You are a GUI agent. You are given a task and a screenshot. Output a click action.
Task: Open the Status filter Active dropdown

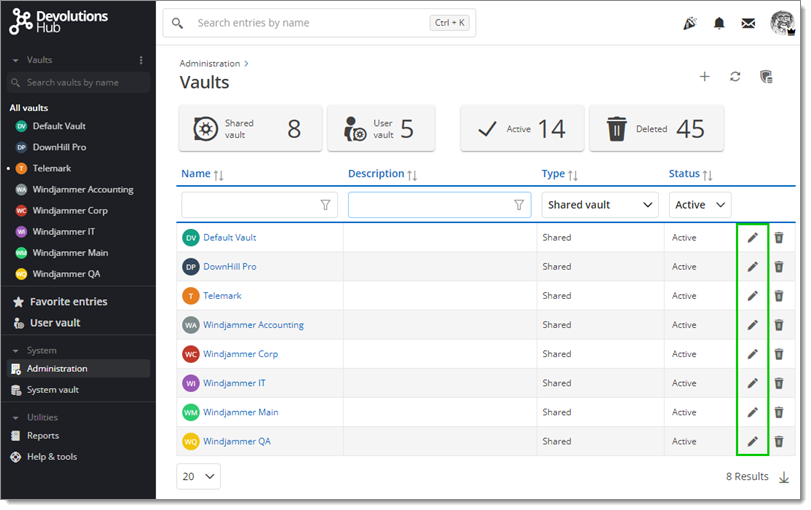[x=700, y=205]
